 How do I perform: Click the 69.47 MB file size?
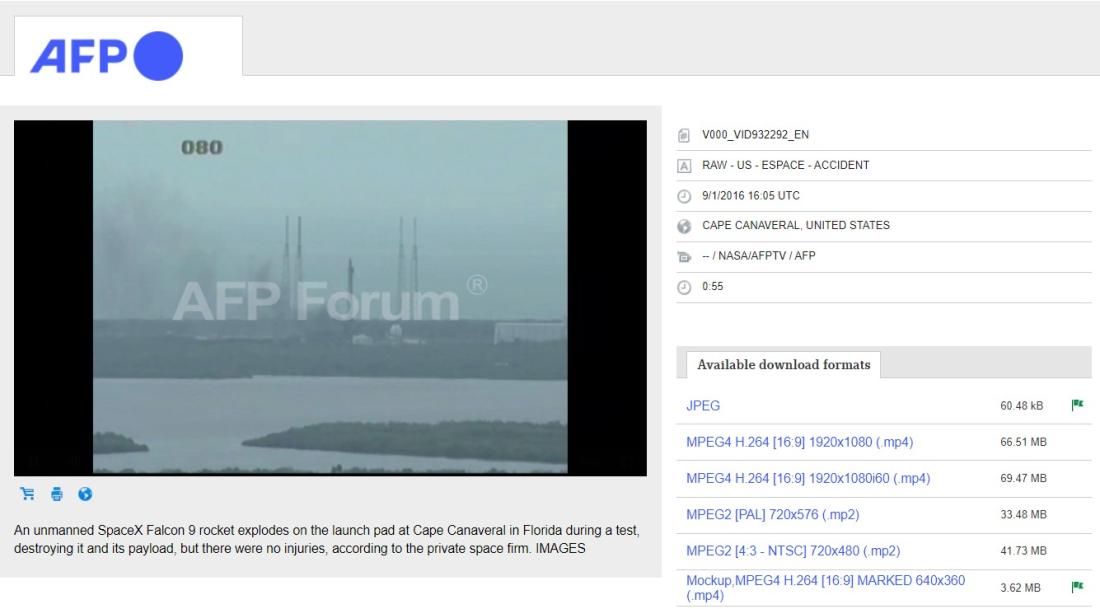tap(1024, 478)
